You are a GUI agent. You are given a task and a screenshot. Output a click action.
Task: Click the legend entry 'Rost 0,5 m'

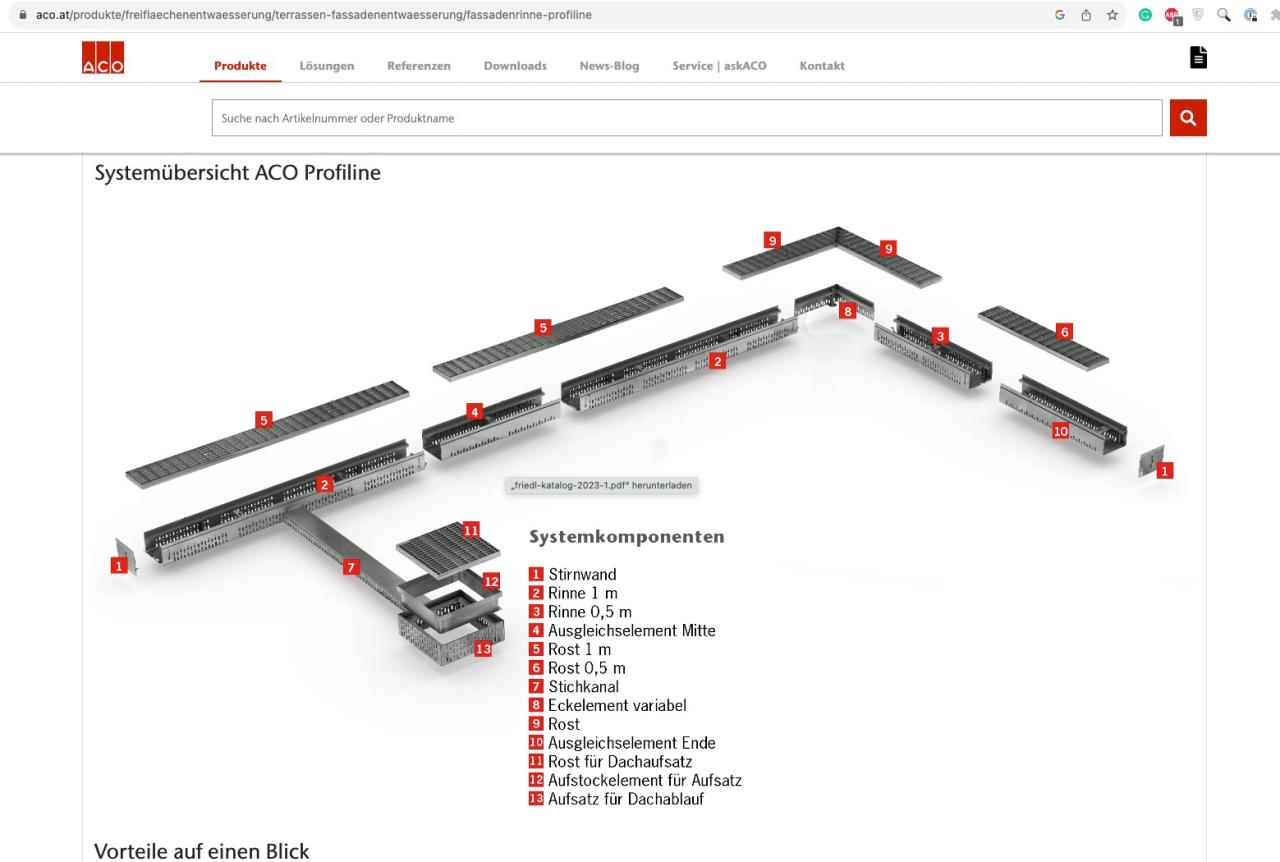pos(587,668)
